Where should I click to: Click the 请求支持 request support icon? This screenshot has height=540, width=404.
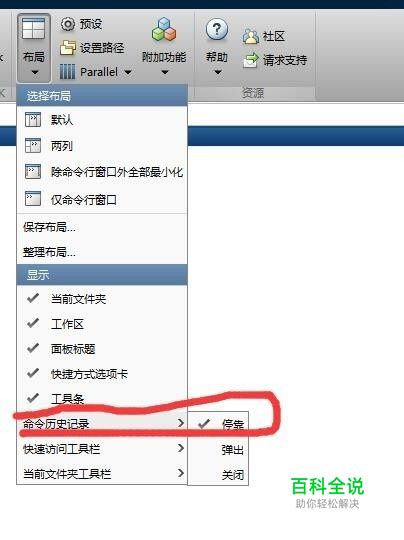tap(251, 60)
